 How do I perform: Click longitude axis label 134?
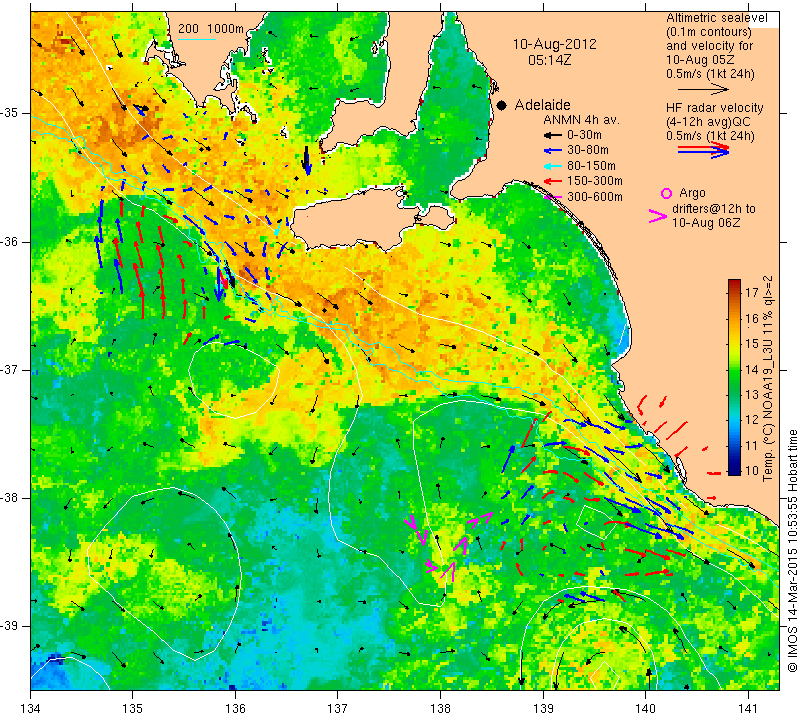click(31, 709)
